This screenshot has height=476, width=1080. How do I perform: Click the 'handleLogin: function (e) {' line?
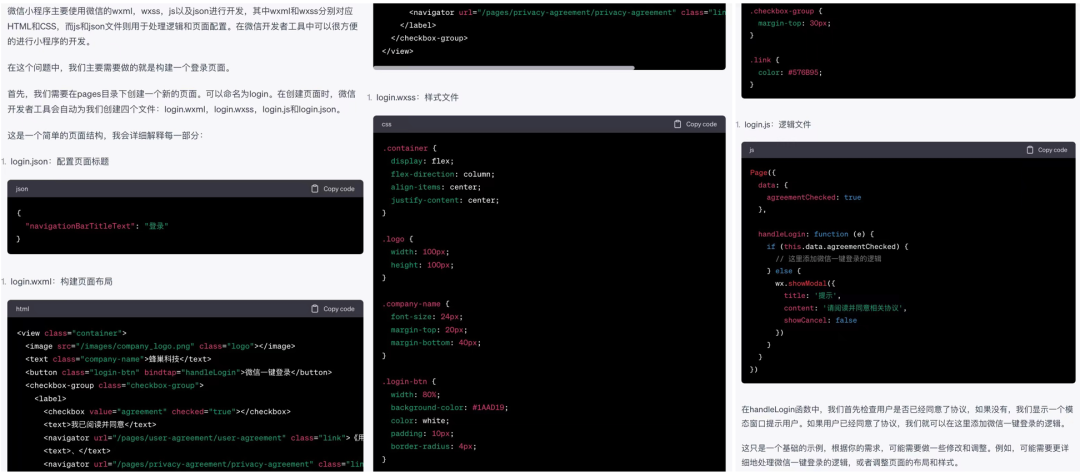click(x=816, y=234)
